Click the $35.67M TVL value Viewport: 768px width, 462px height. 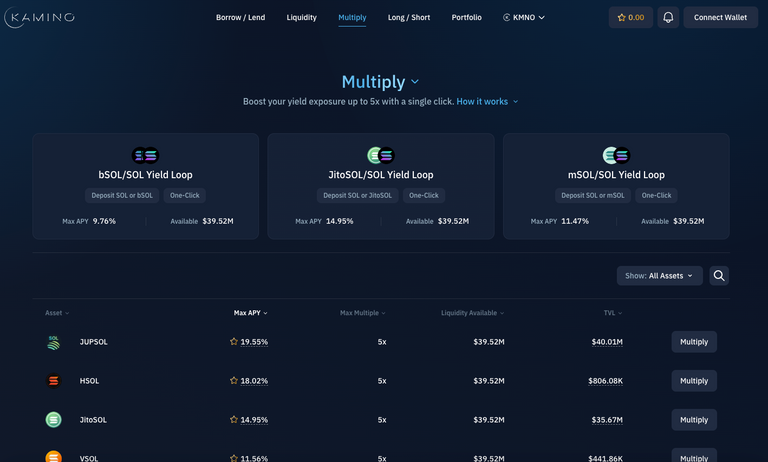coord(607,420)
